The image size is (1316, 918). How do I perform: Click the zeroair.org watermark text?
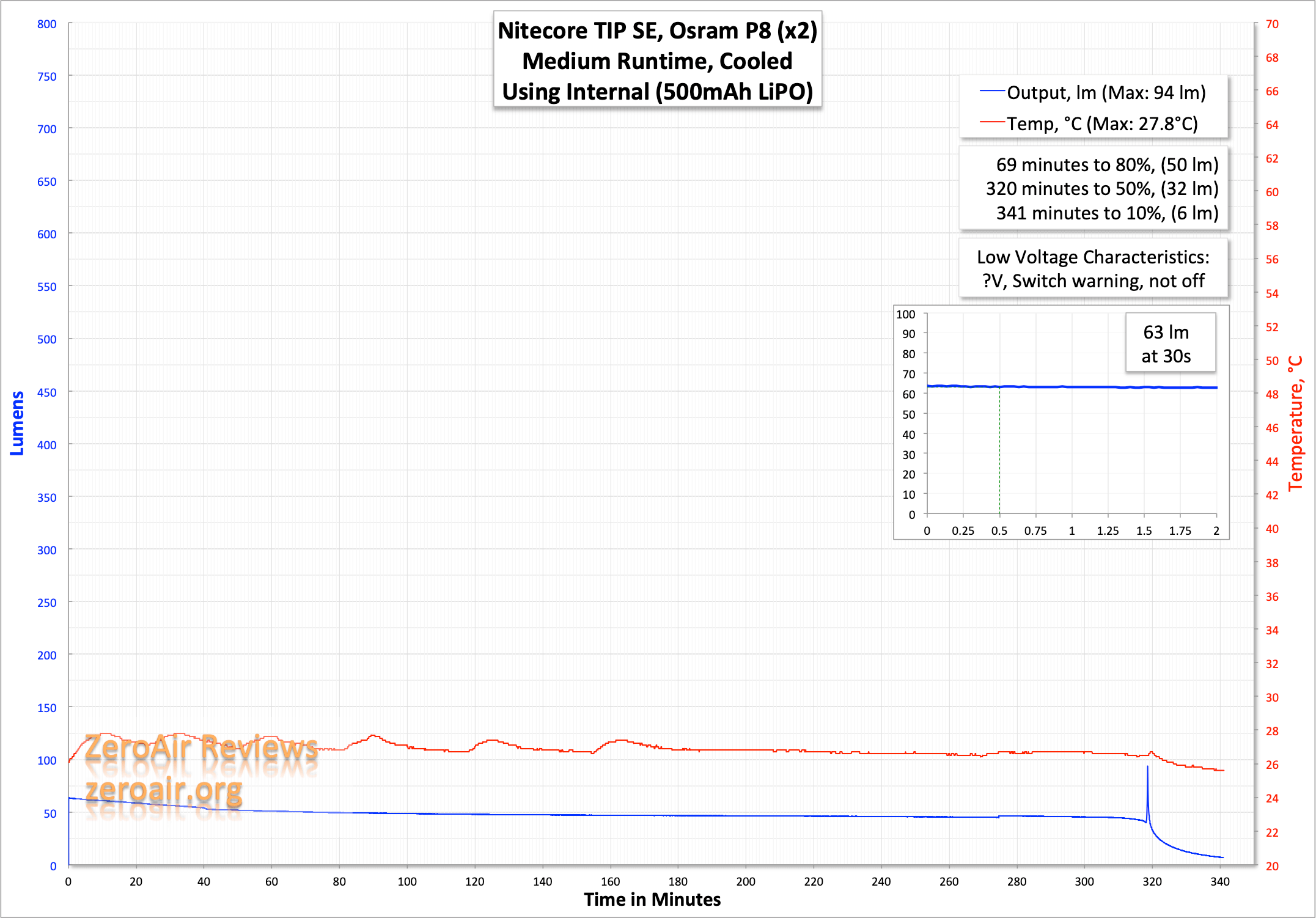coord(163,790)
